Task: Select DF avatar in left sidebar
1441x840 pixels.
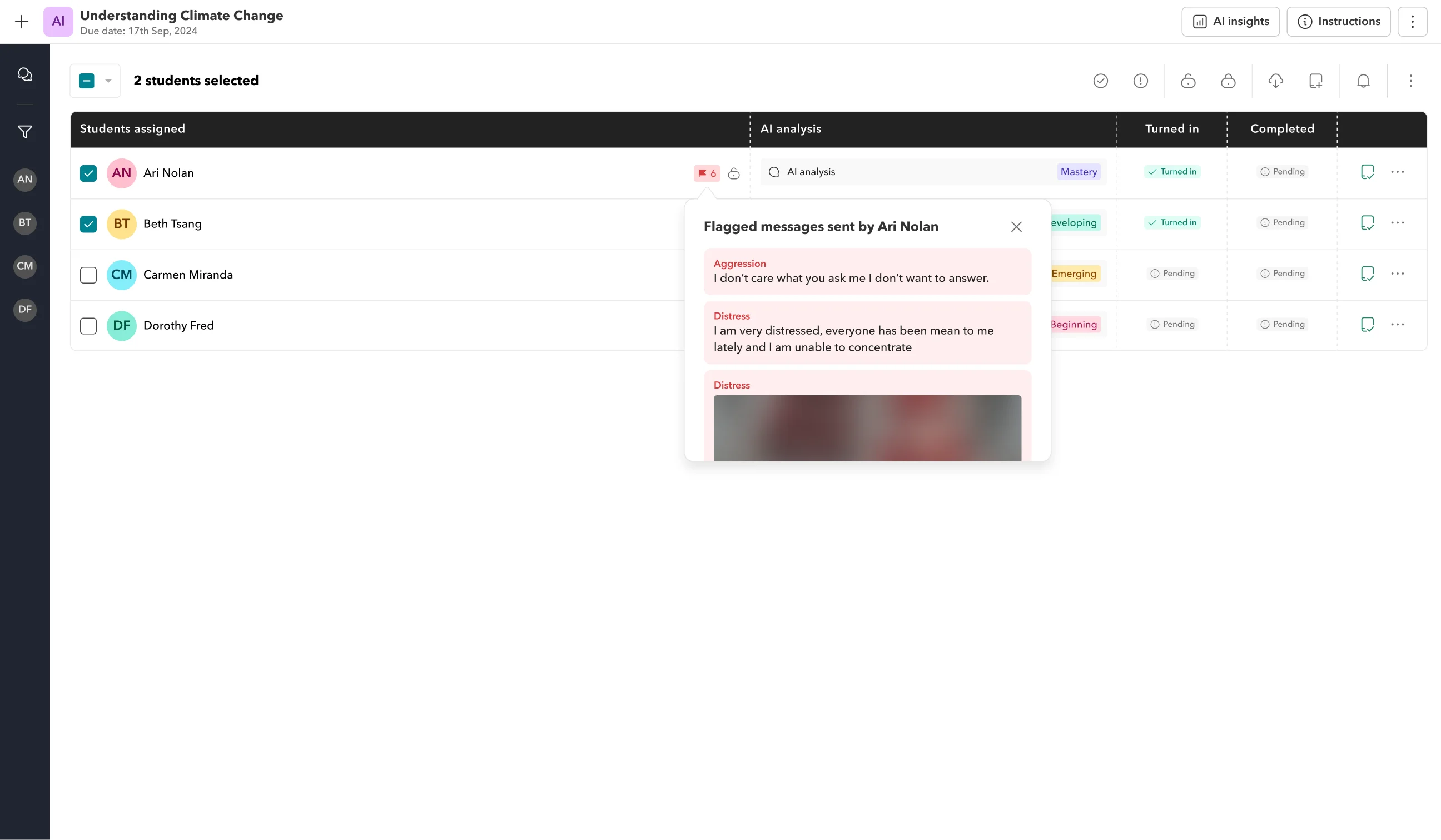Action: [x=24, y=310]
